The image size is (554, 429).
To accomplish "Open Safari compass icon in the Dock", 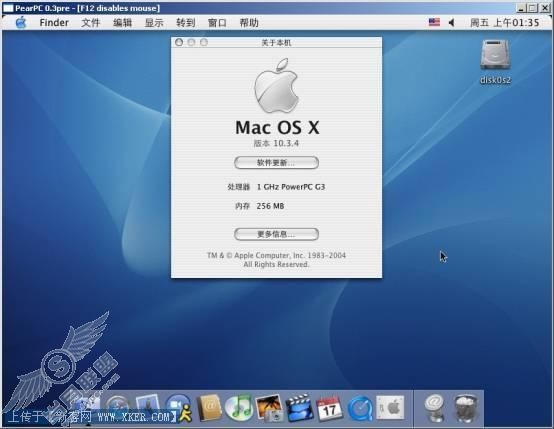I will 118,407.
